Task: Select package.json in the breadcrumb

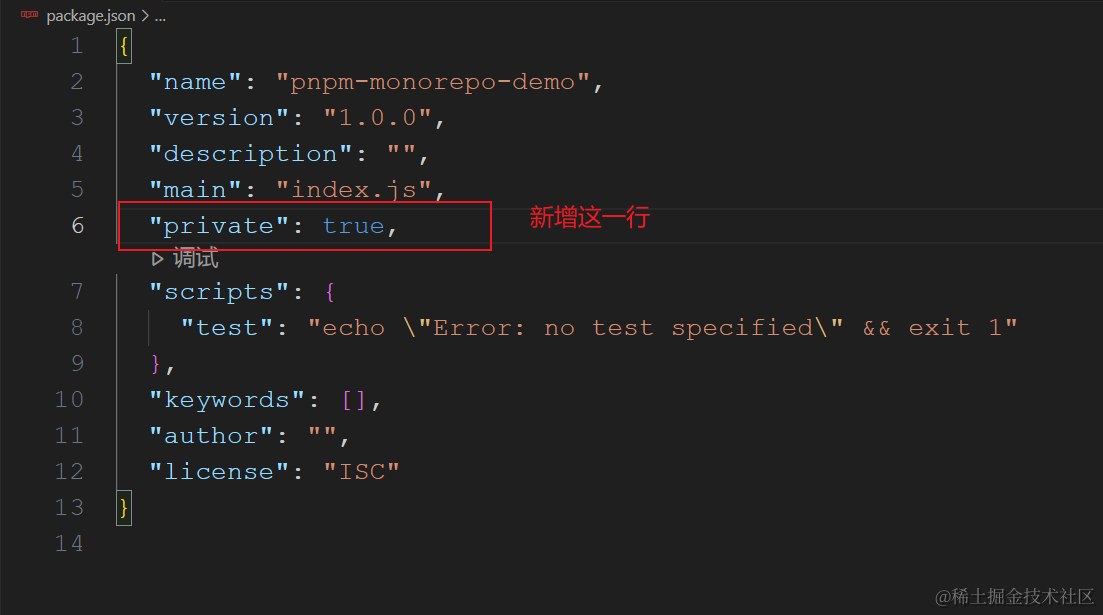Action: tap(91, 15)
